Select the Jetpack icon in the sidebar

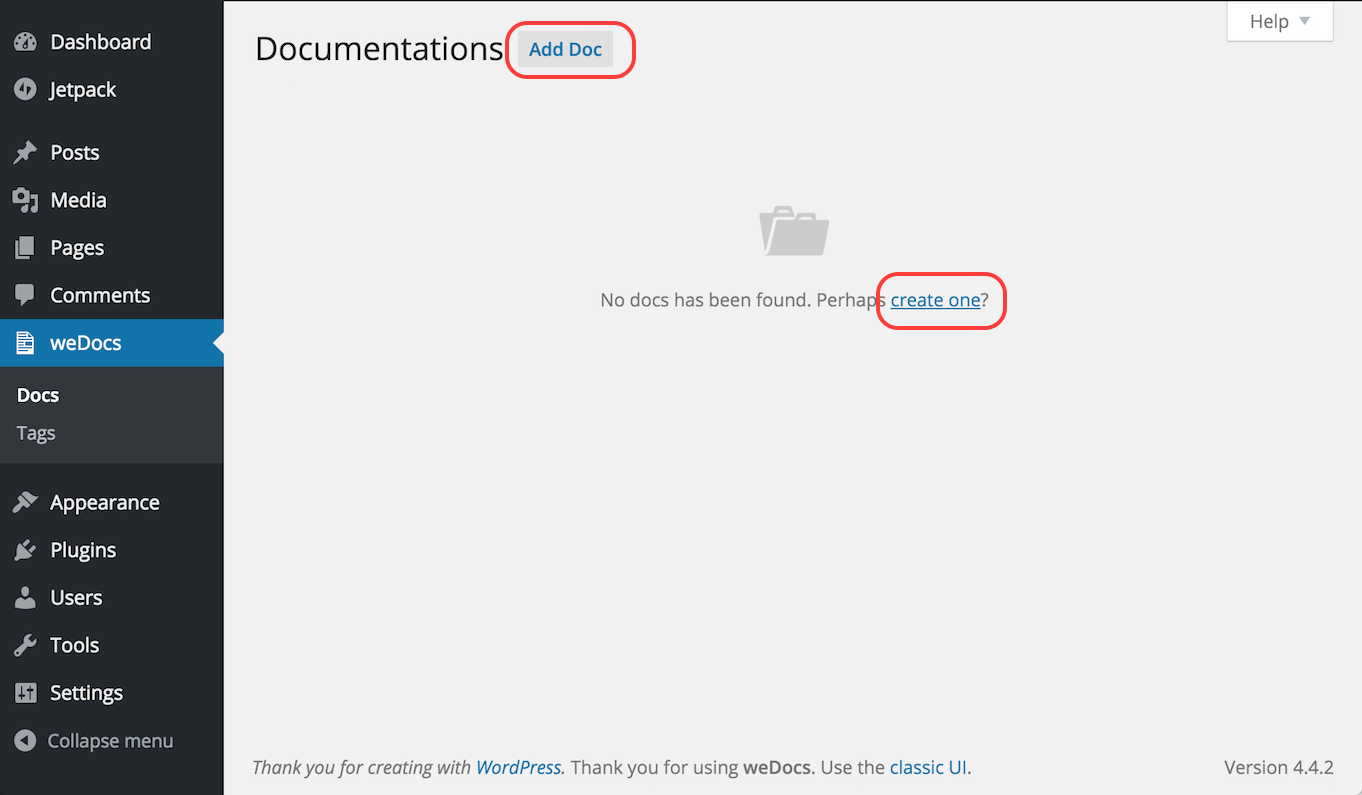pyautogui.click(x=24, y=89)
